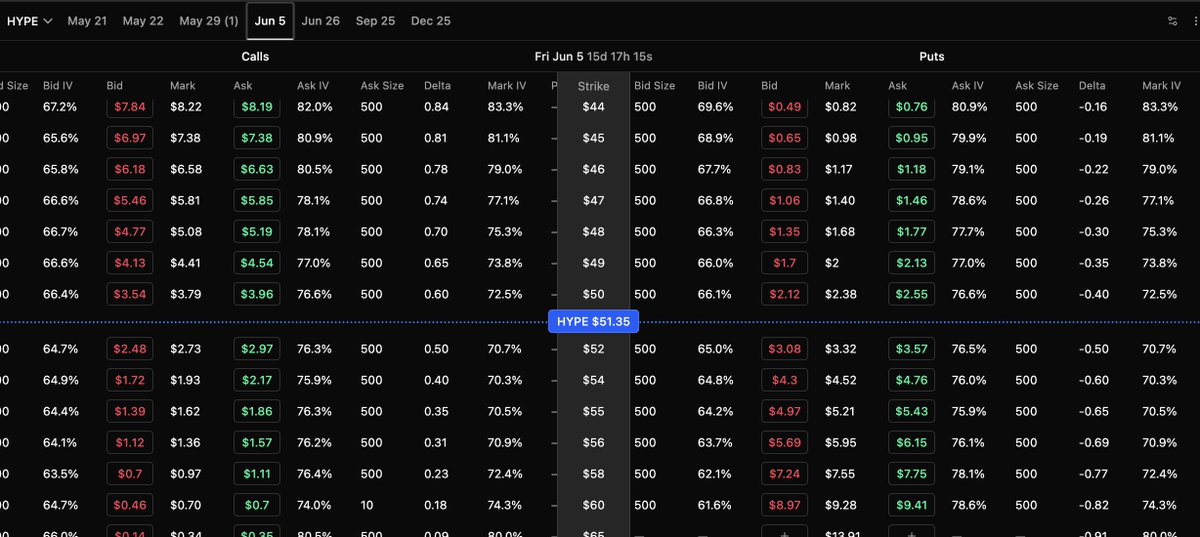The image size is (1200, 537).
Task: Click put bid $1.7 at strike $49
Action: (785, 263)
